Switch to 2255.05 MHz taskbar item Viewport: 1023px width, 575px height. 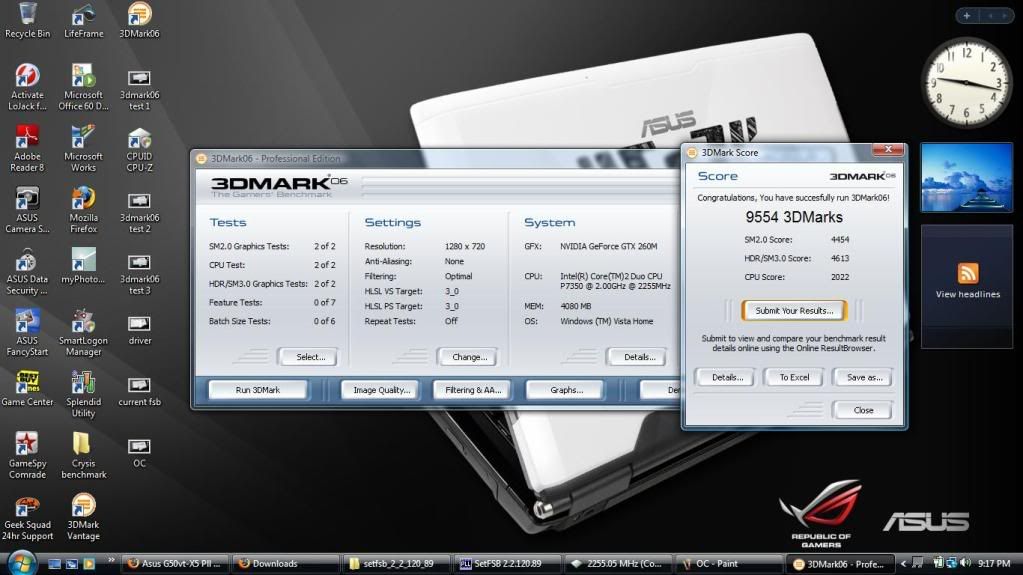point(618,564)
